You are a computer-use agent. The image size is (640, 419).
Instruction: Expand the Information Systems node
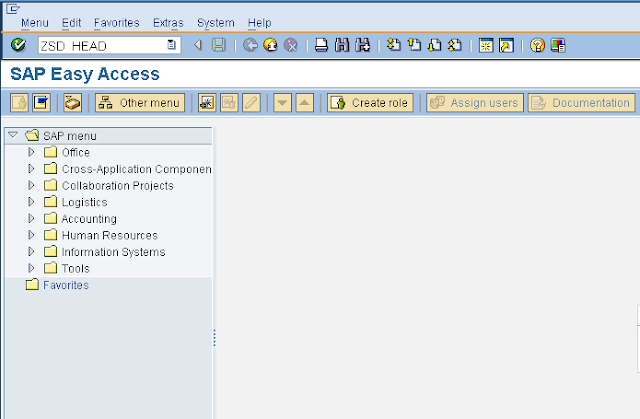click(31, 251)
